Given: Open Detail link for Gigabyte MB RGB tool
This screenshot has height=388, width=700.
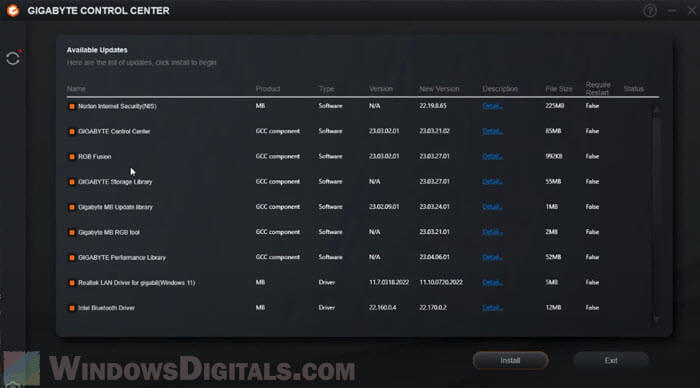Looking at the screenshot, I should (x=492, y=232).
